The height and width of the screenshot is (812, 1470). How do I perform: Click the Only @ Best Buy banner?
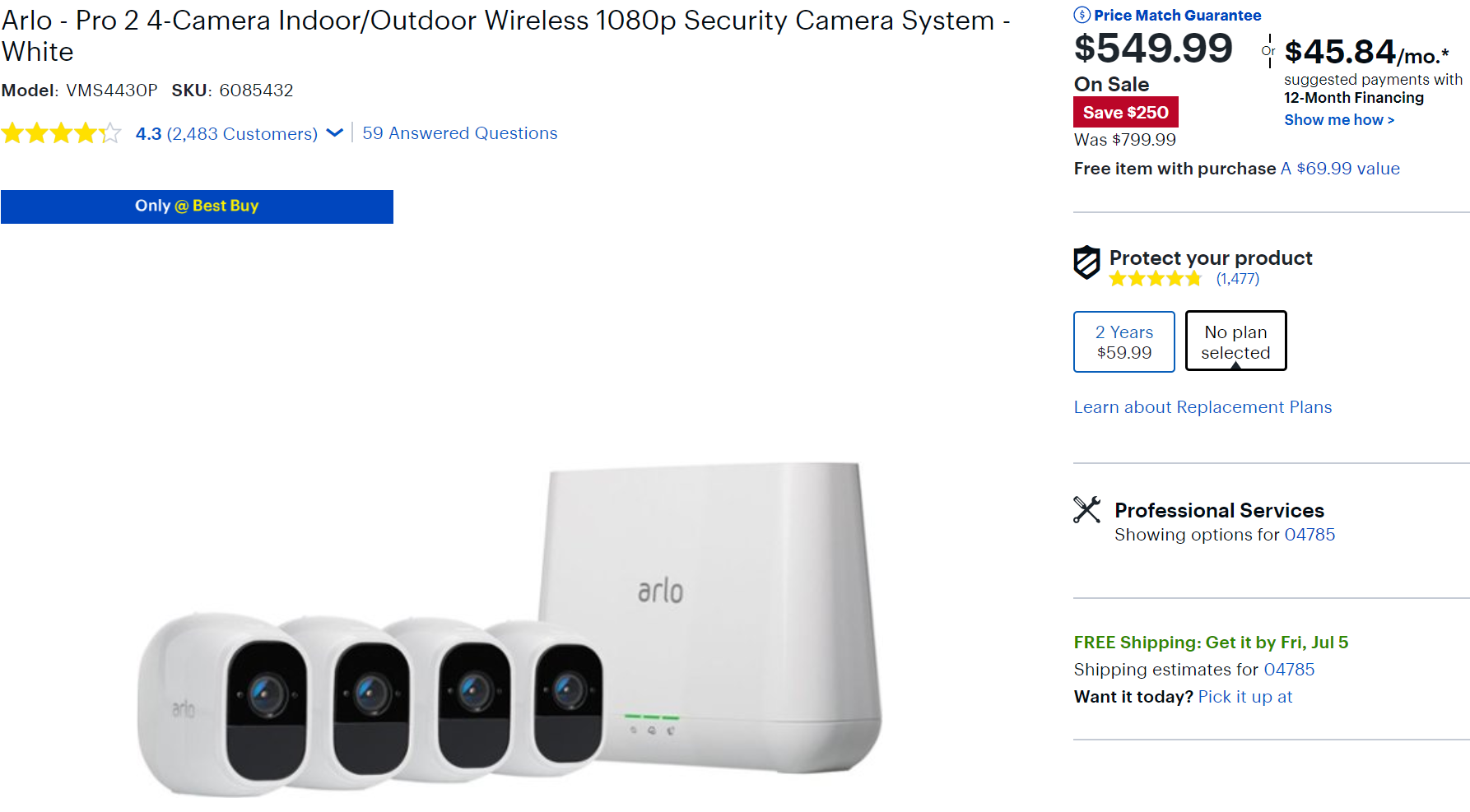point(197,206)
